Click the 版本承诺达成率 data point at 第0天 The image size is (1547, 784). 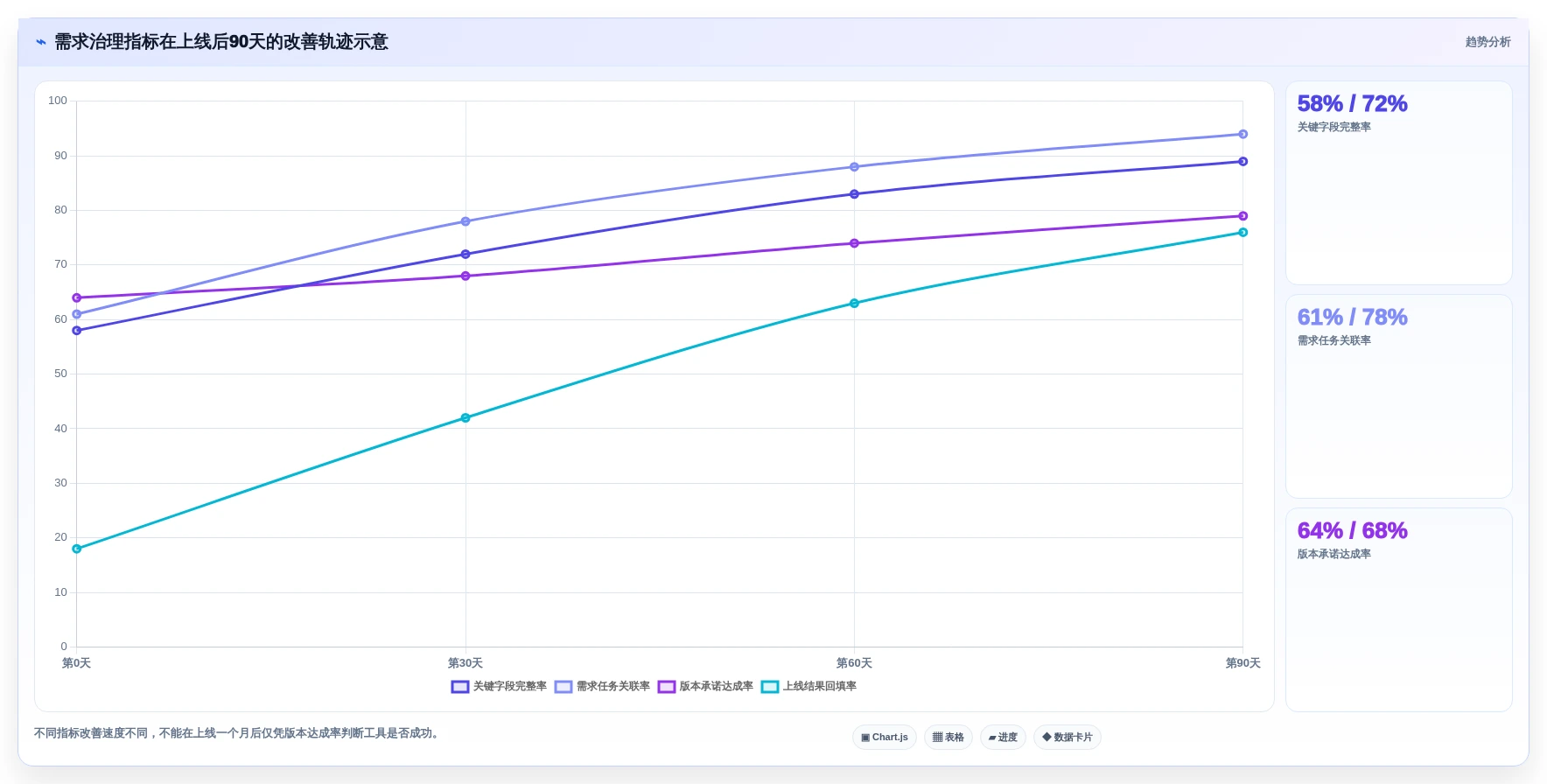click(77, 298)
